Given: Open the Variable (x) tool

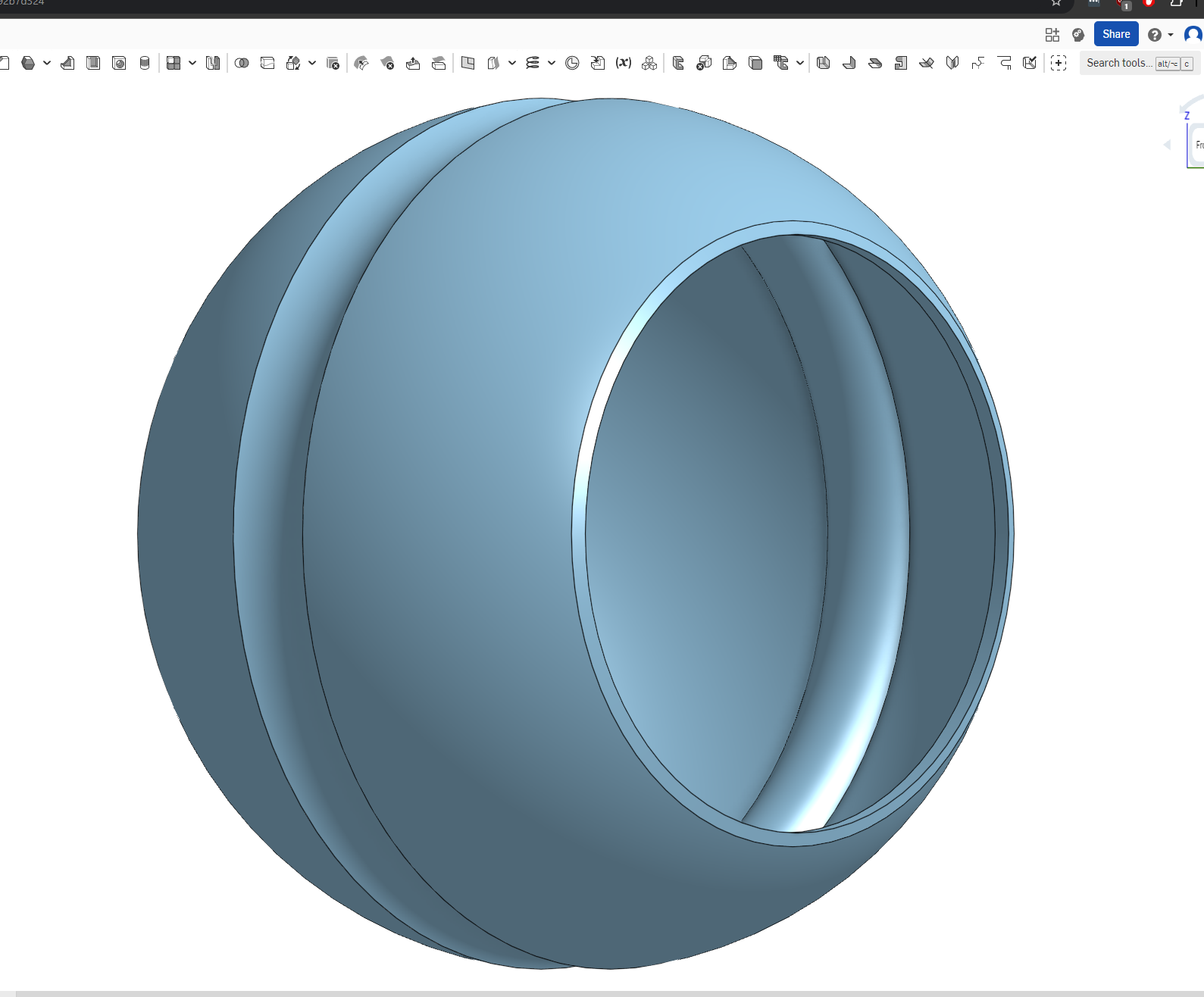Looking at the screenshot, I should click(624, 63).
